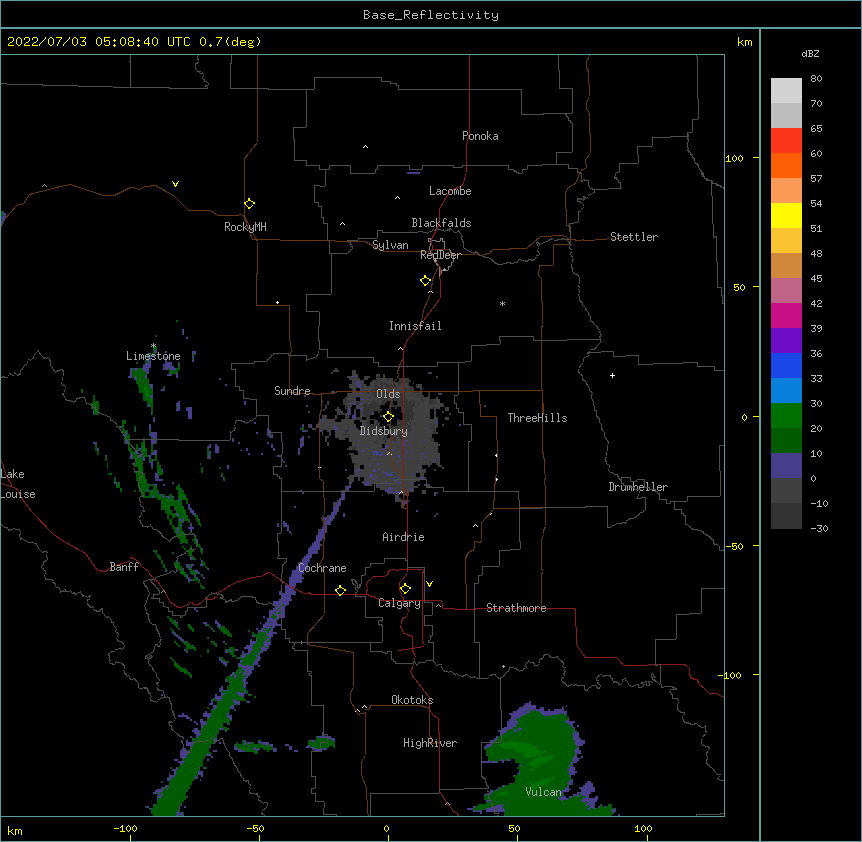The height and width of the screenshot is (842, 862).
Task: Click the Okotoks city label
Action: [x=412, y=700]
